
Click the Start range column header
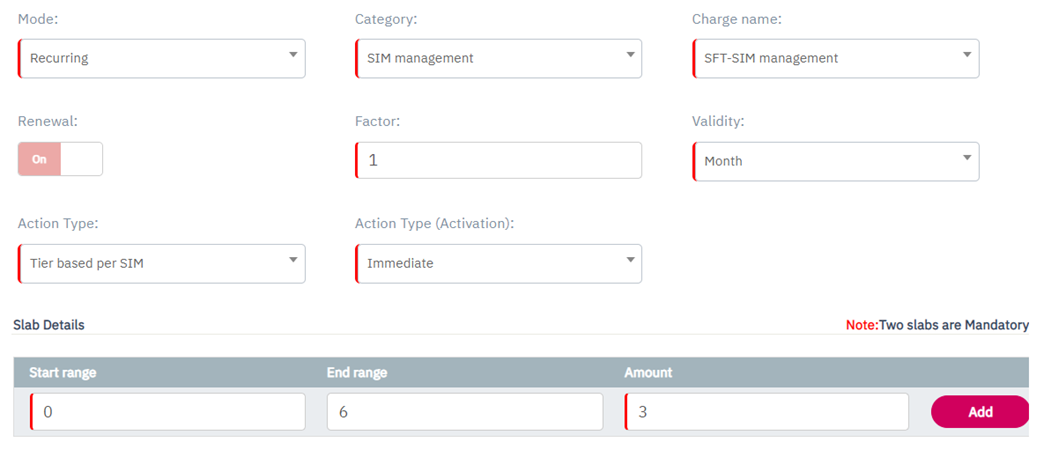tap(63, 372)
